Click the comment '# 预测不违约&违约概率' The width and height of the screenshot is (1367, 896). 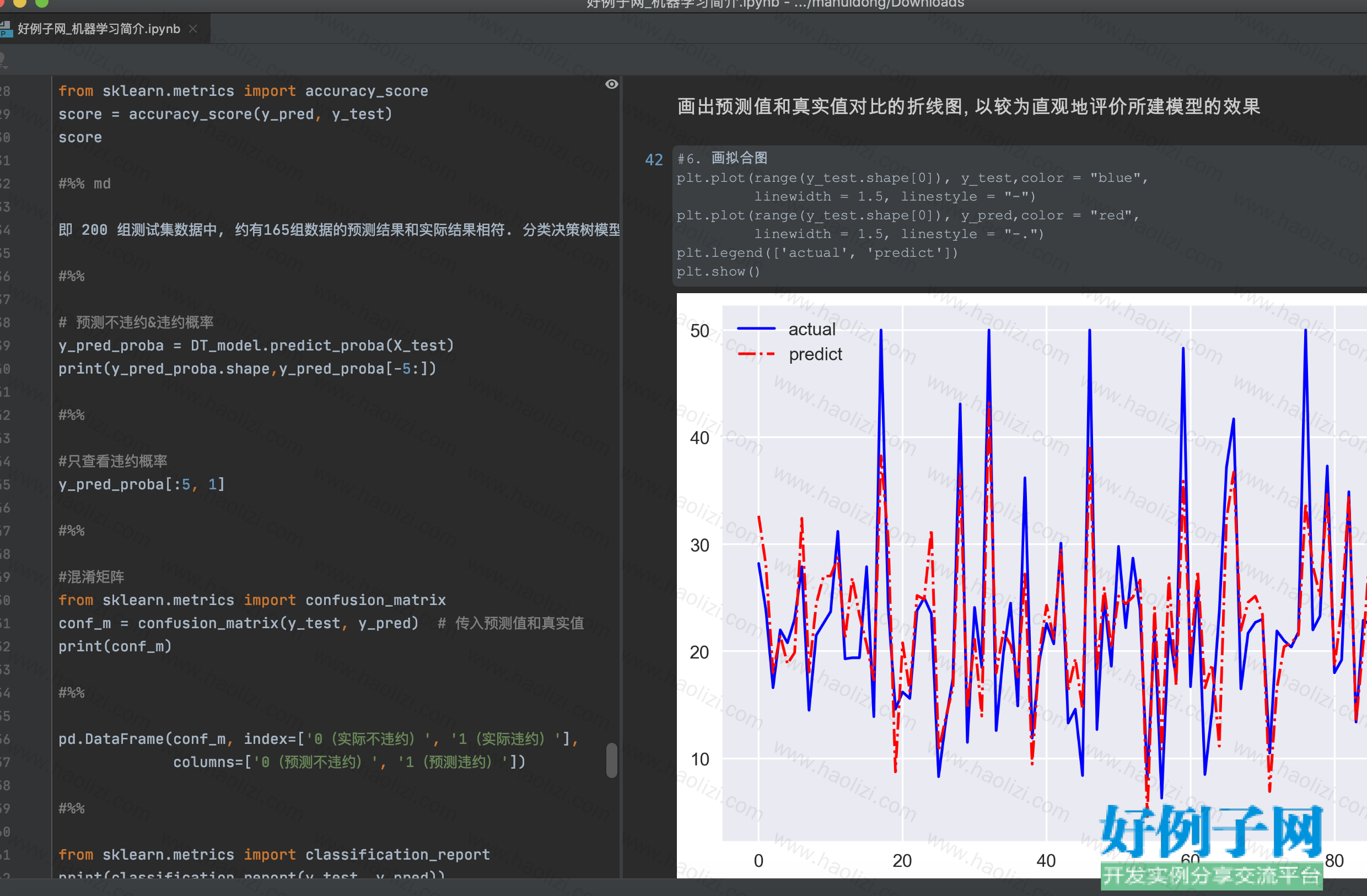pos(136,322)
